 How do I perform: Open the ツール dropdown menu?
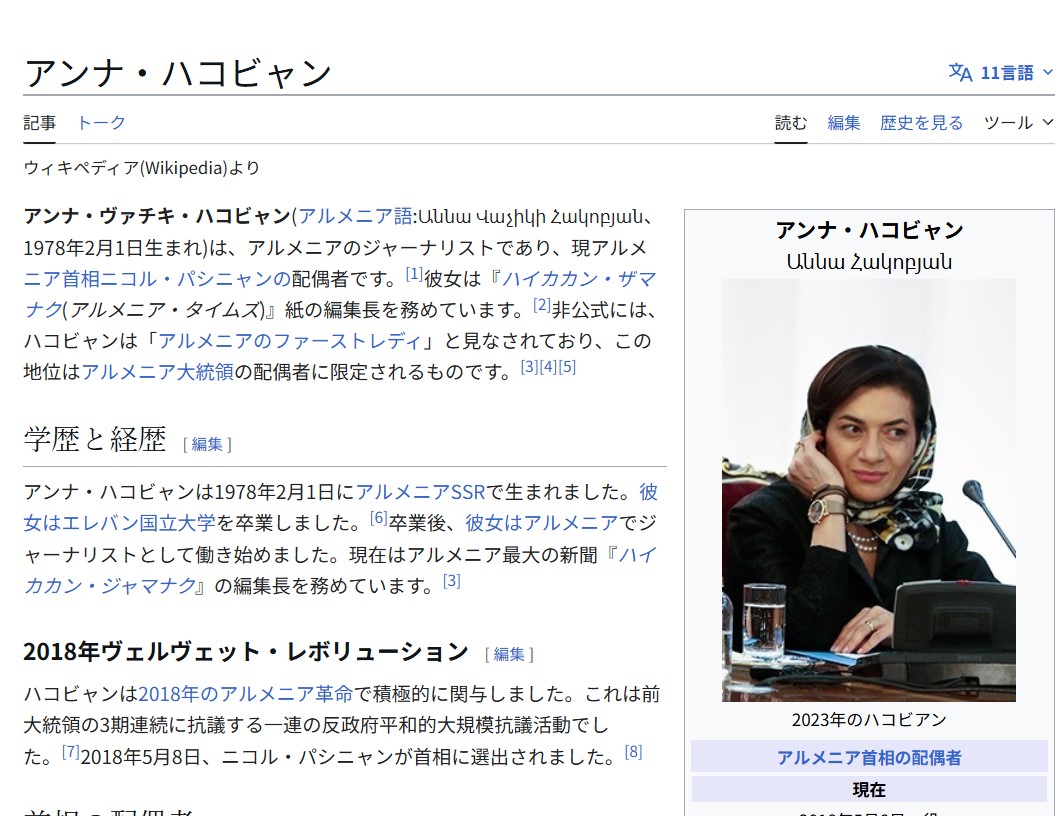pos(1018,122)
